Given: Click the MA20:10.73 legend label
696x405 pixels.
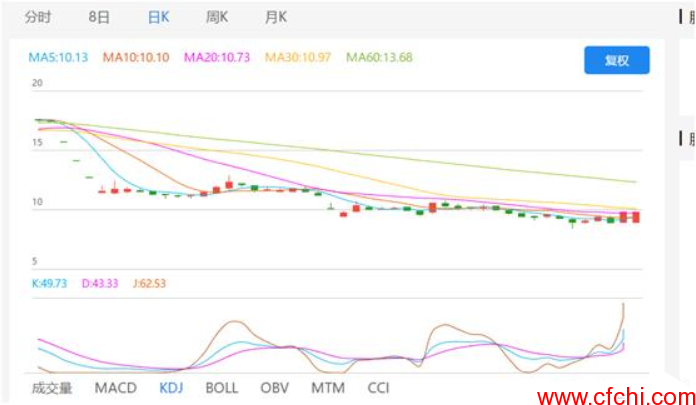Looking at the screenshot, I should [x=217, y=57].
